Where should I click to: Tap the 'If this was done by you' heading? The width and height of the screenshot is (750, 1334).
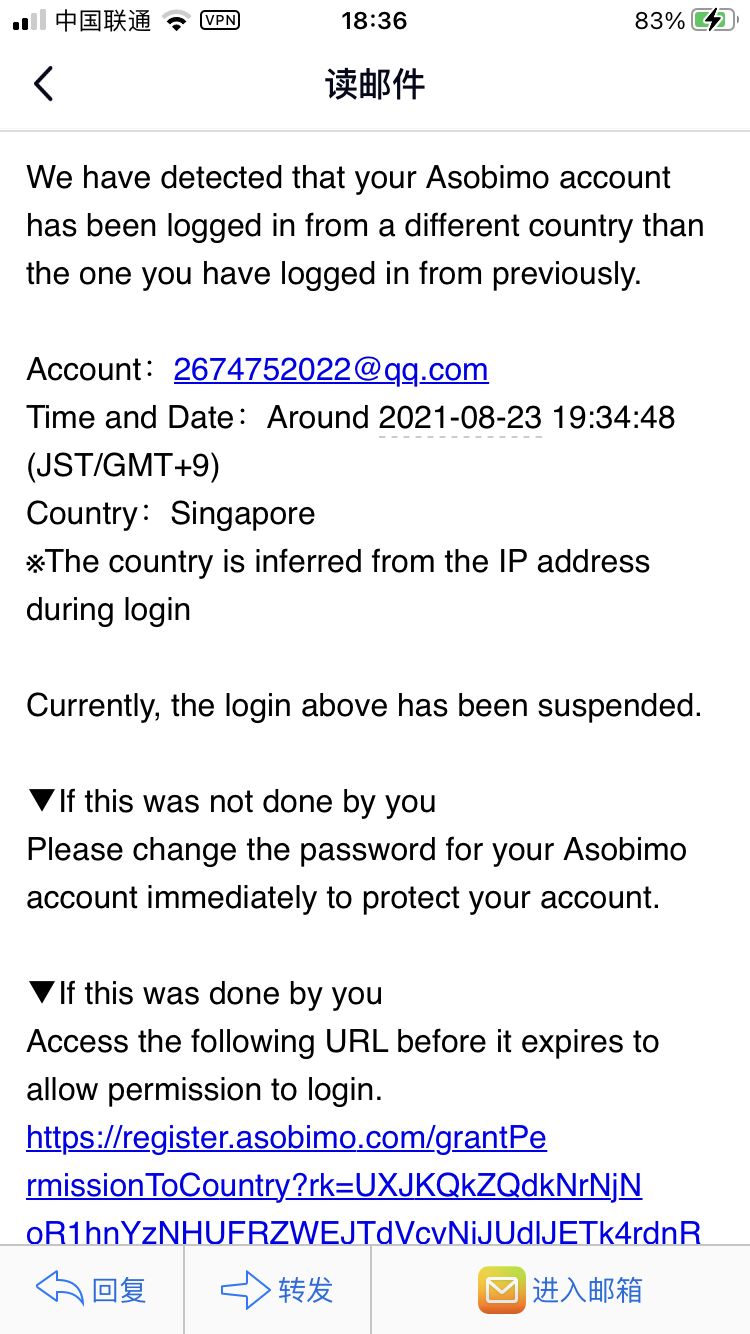click(205, 993)
